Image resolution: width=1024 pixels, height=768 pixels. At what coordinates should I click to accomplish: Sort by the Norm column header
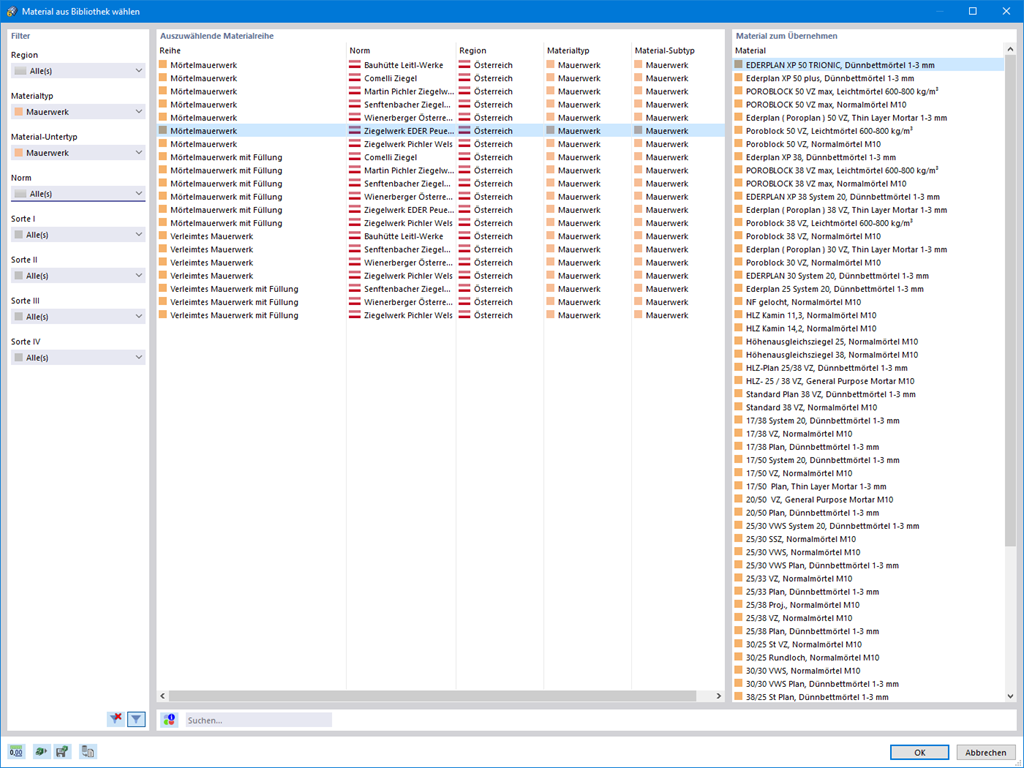pos(401,50)
